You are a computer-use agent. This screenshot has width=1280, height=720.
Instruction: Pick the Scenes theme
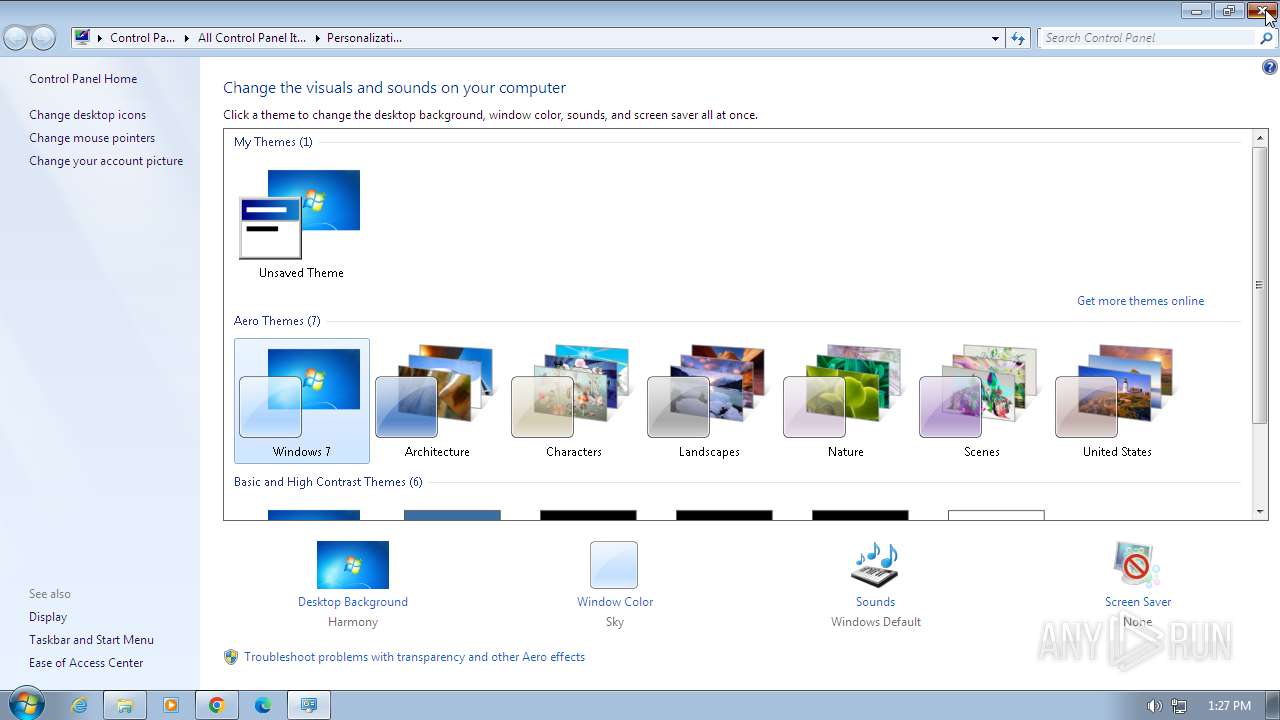click(x=981, y=401)
